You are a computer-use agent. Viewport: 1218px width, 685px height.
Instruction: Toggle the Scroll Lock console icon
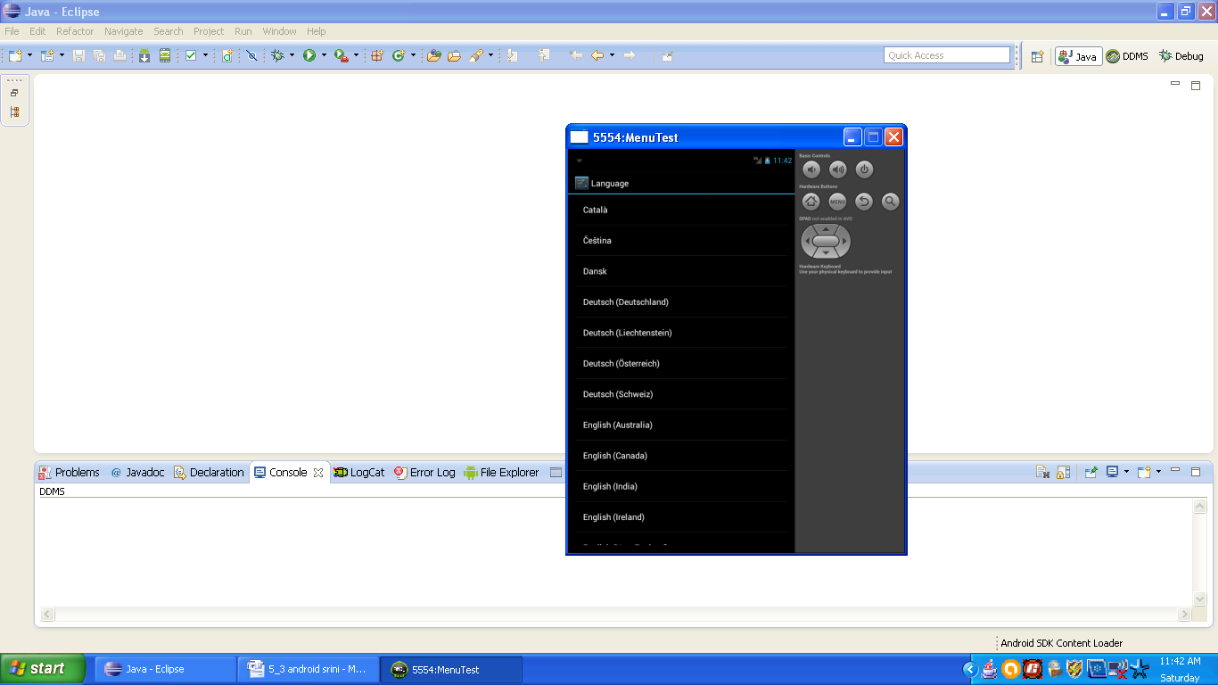tap(1063, 472)
